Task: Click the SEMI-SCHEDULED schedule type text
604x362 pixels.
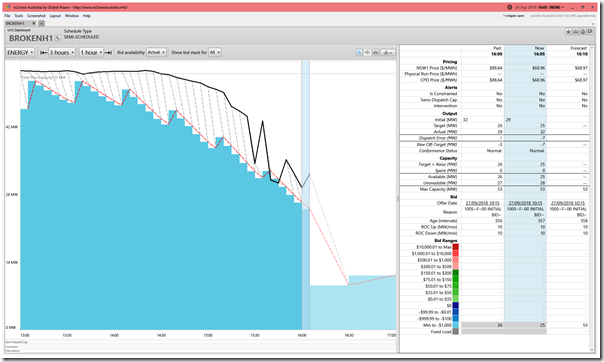Action: point(81,37)
